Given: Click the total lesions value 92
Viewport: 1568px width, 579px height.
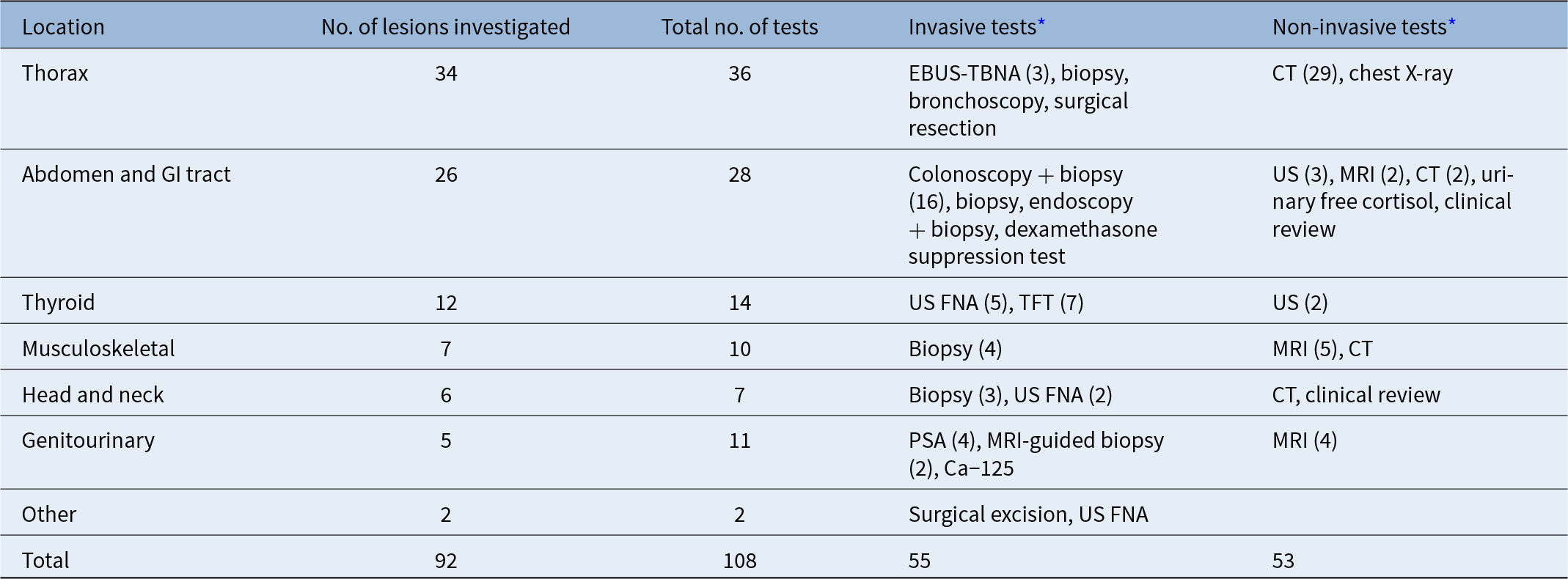Looking at the screenshot, I should [446, 561].
